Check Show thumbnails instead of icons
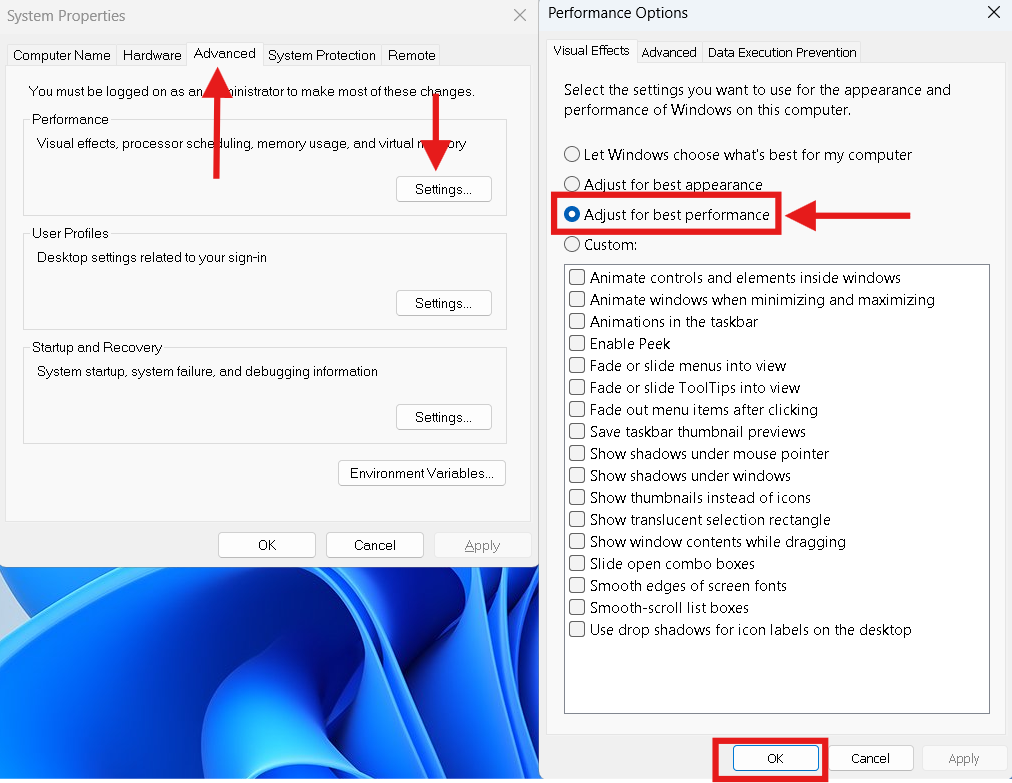1012x783 pixels. pyautogui.click(x=577, y=498)
